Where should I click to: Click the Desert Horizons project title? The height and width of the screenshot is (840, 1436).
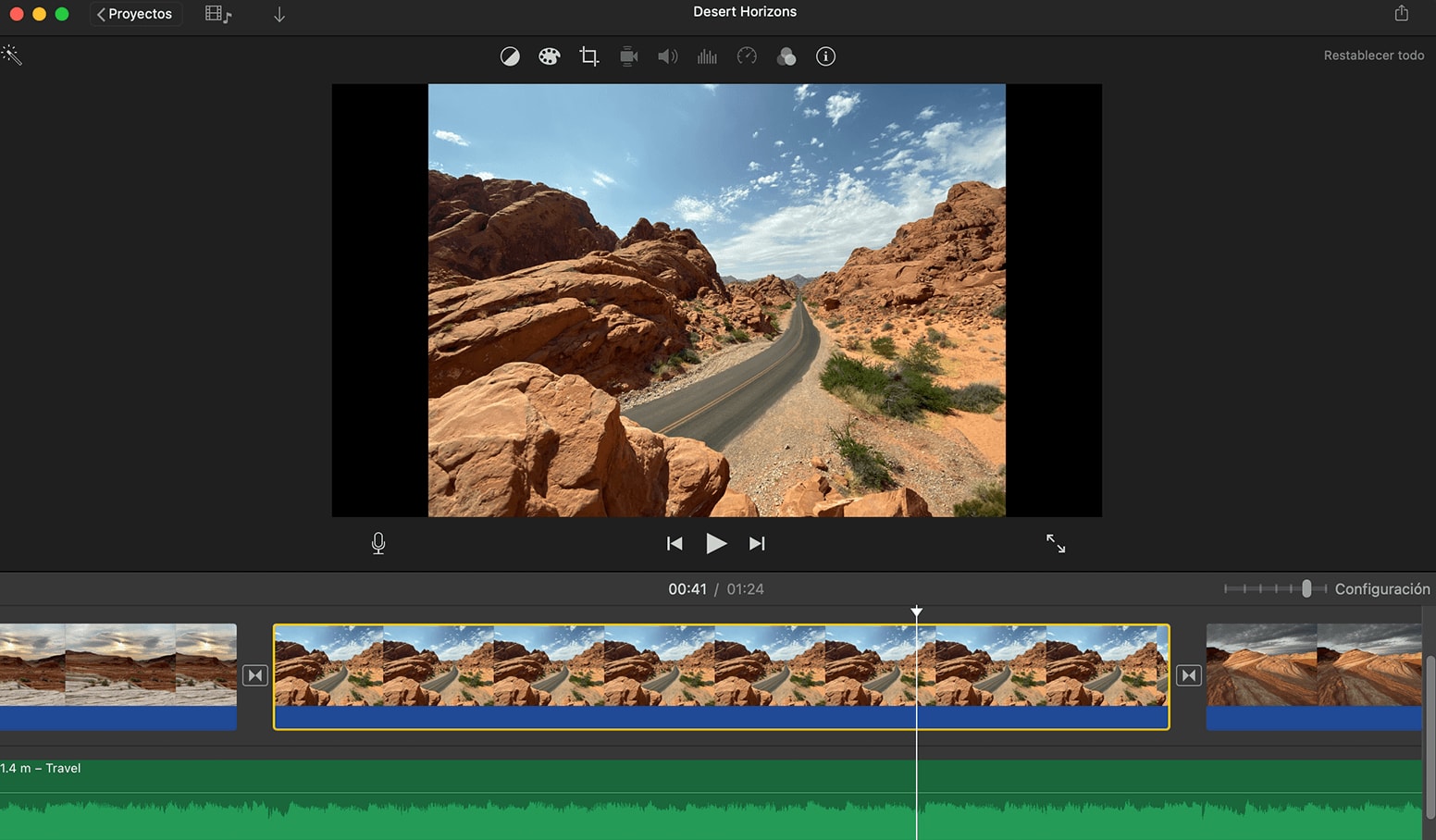tap(745, 12)
